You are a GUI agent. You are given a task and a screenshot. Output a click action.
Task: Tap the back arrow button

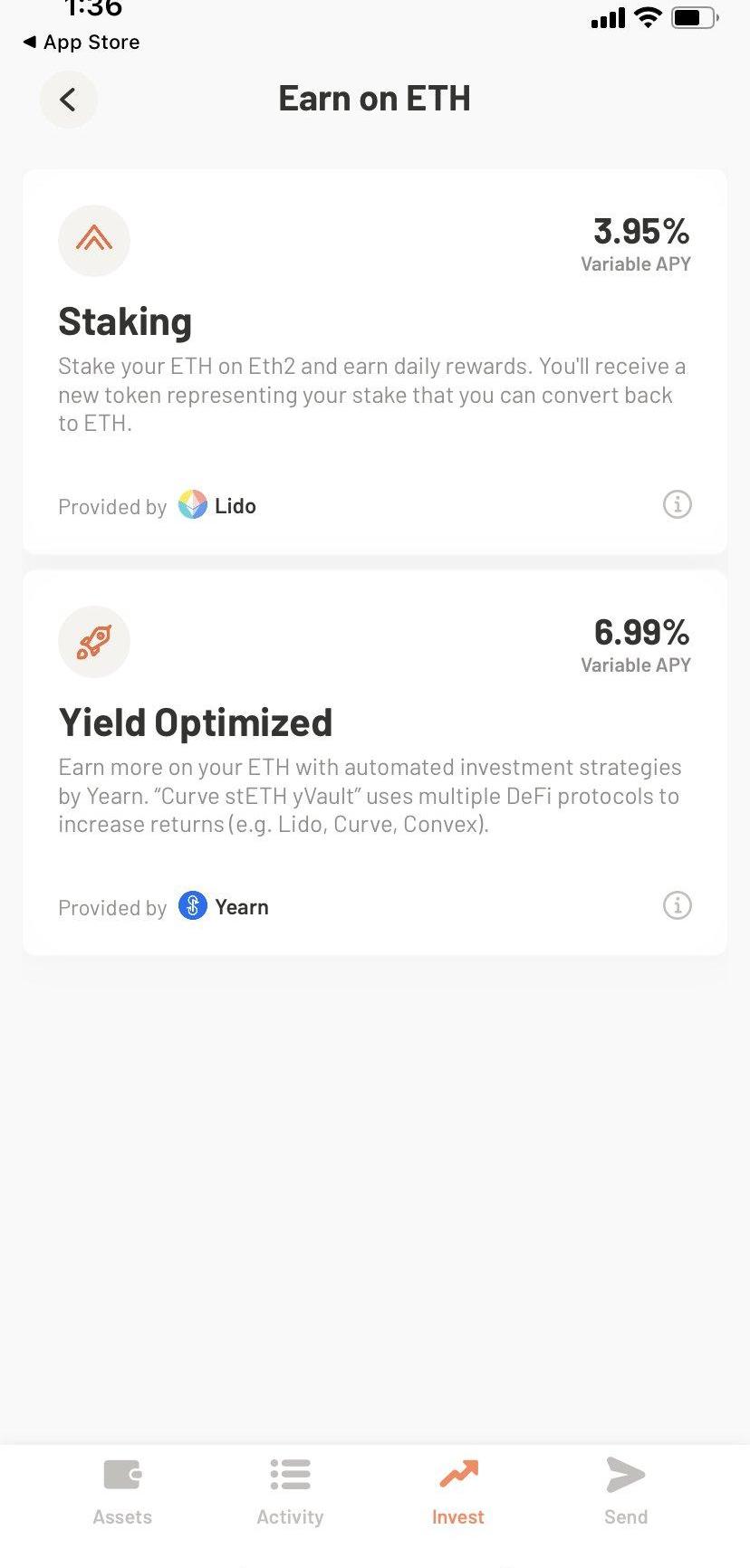tap(68, 100)
